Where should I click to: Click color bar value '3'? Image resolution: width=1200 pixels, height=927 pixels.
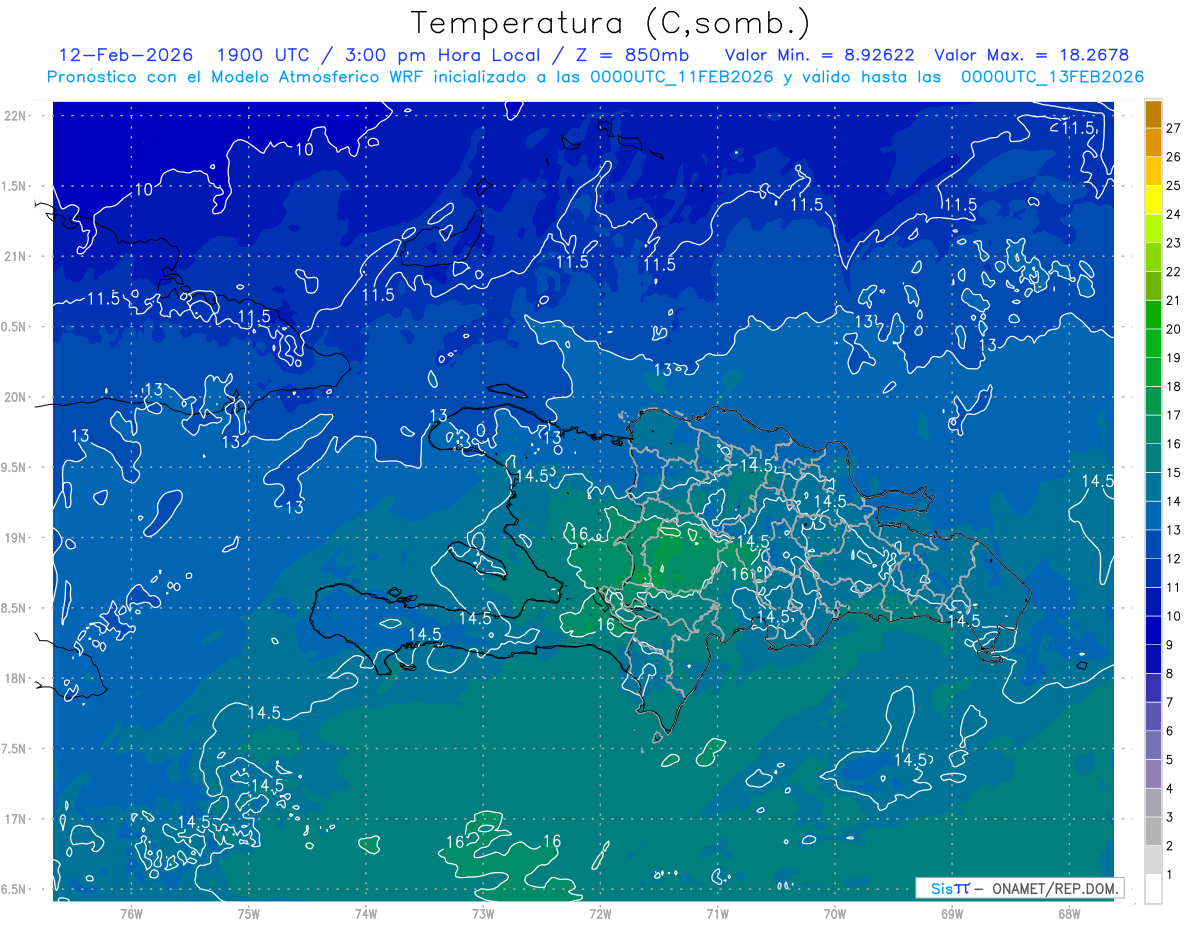point(1170,817)
